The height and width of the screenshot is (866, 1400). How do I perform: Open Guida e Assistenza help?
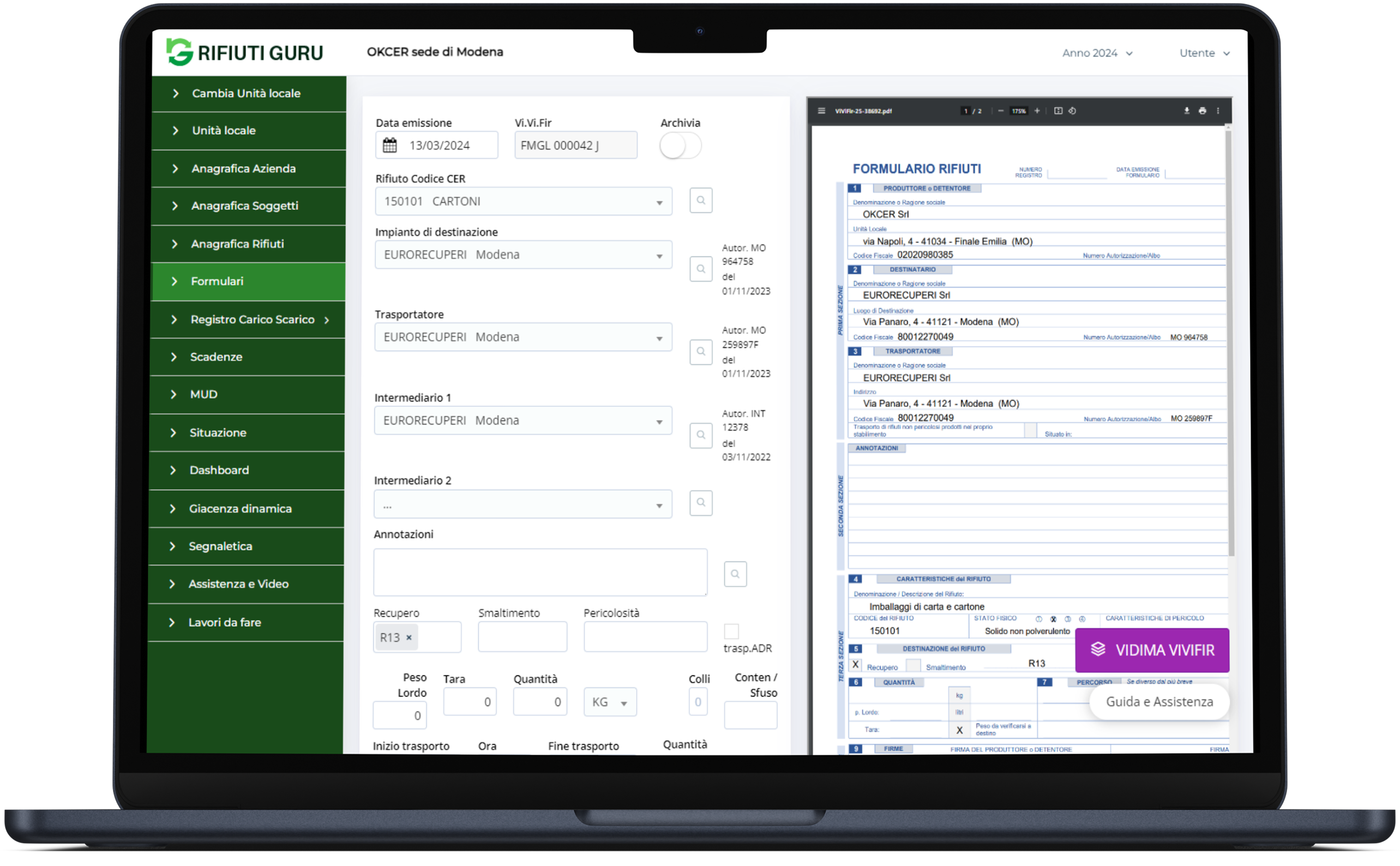1159,702
